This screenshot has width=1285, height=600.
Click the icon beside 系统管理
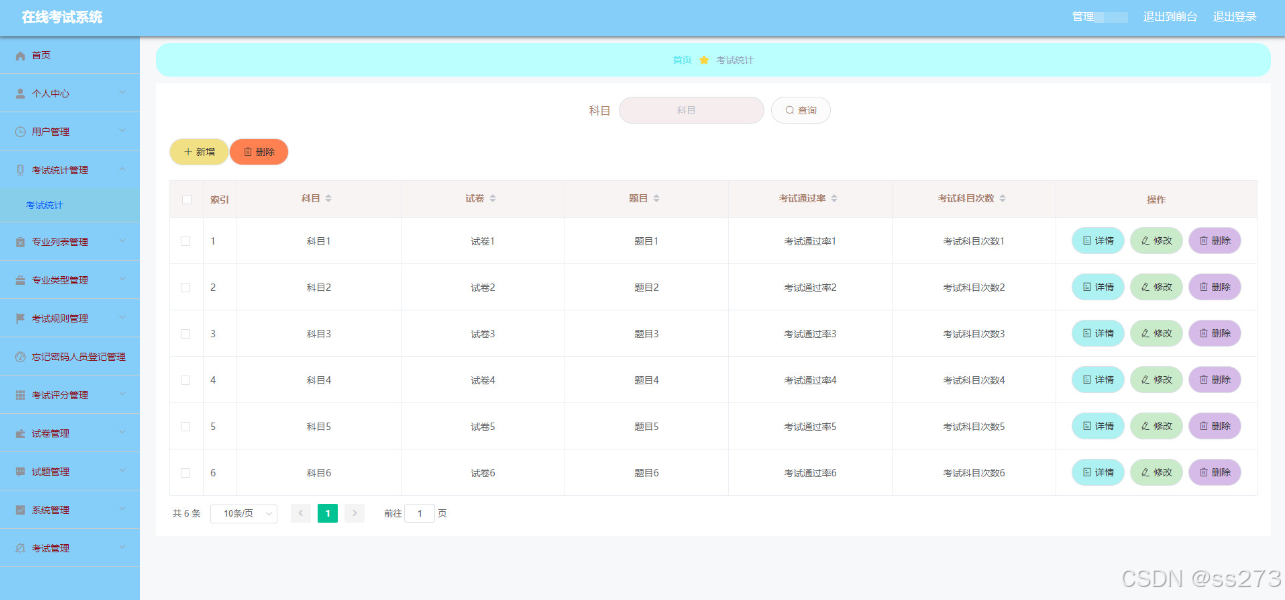[20, 510]
